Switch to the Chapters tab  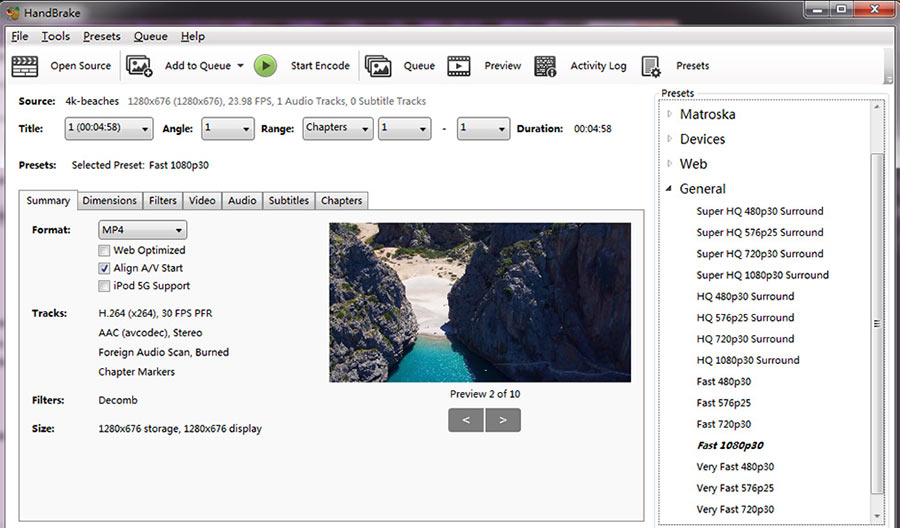click(x=342, y=200)
